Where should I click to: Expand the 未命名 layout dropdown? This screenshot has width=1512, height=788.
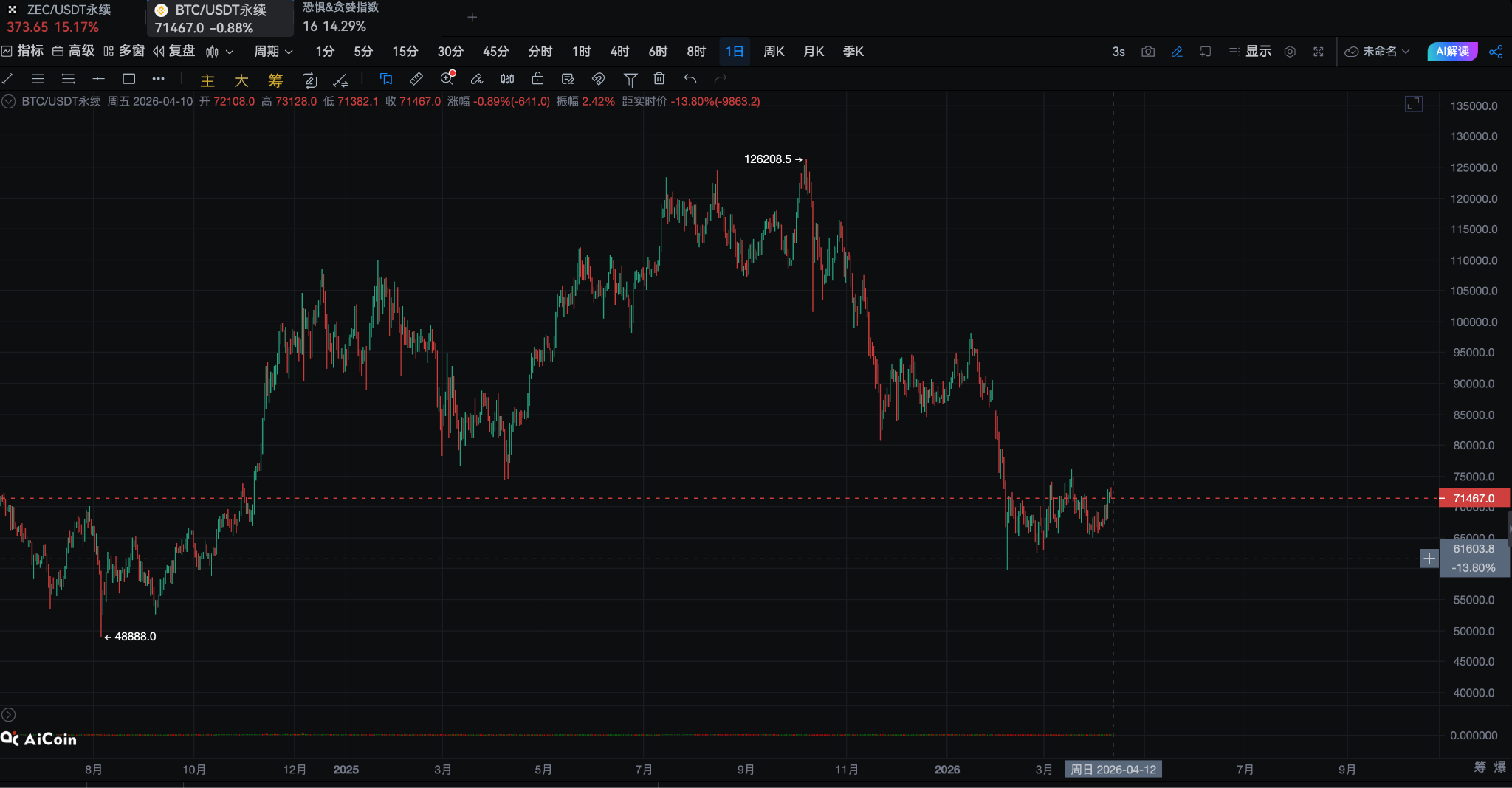(x=1378, y=52)
